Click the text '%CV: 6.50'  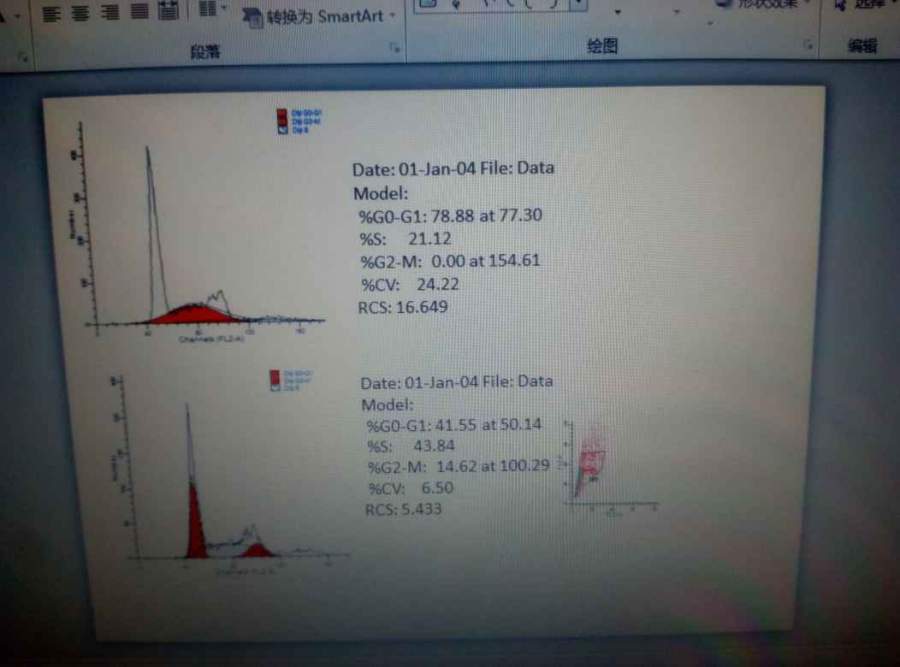click(x=411, y=488)
